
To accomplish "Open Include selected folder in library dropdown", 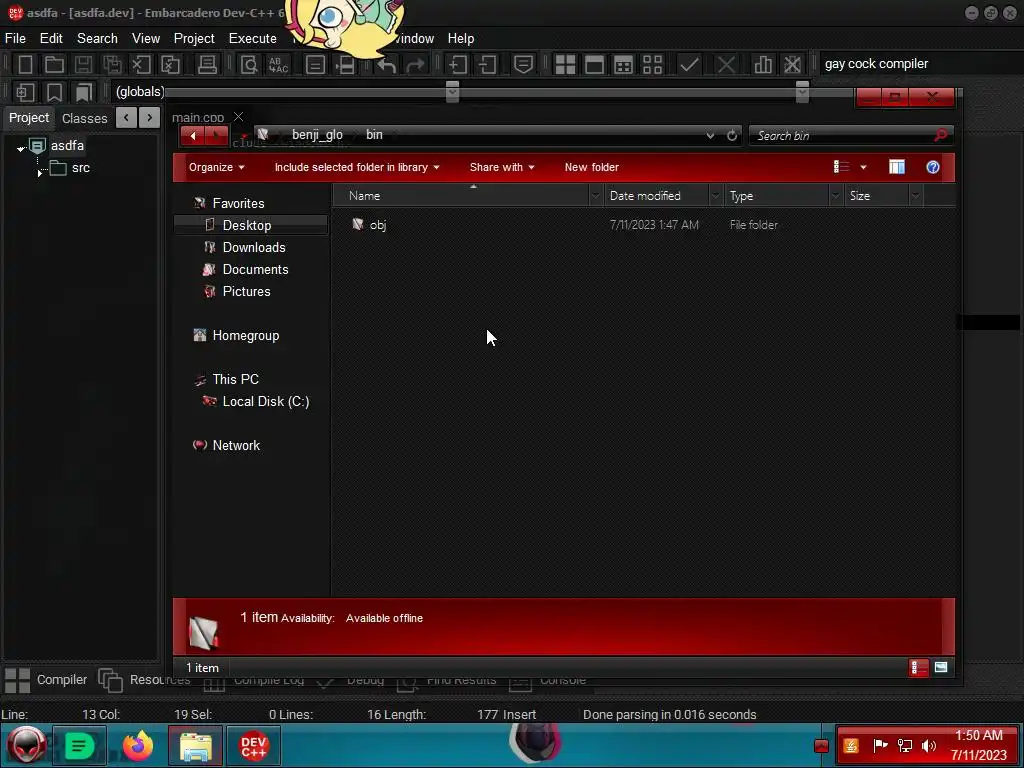I will (x=357, y=167).
